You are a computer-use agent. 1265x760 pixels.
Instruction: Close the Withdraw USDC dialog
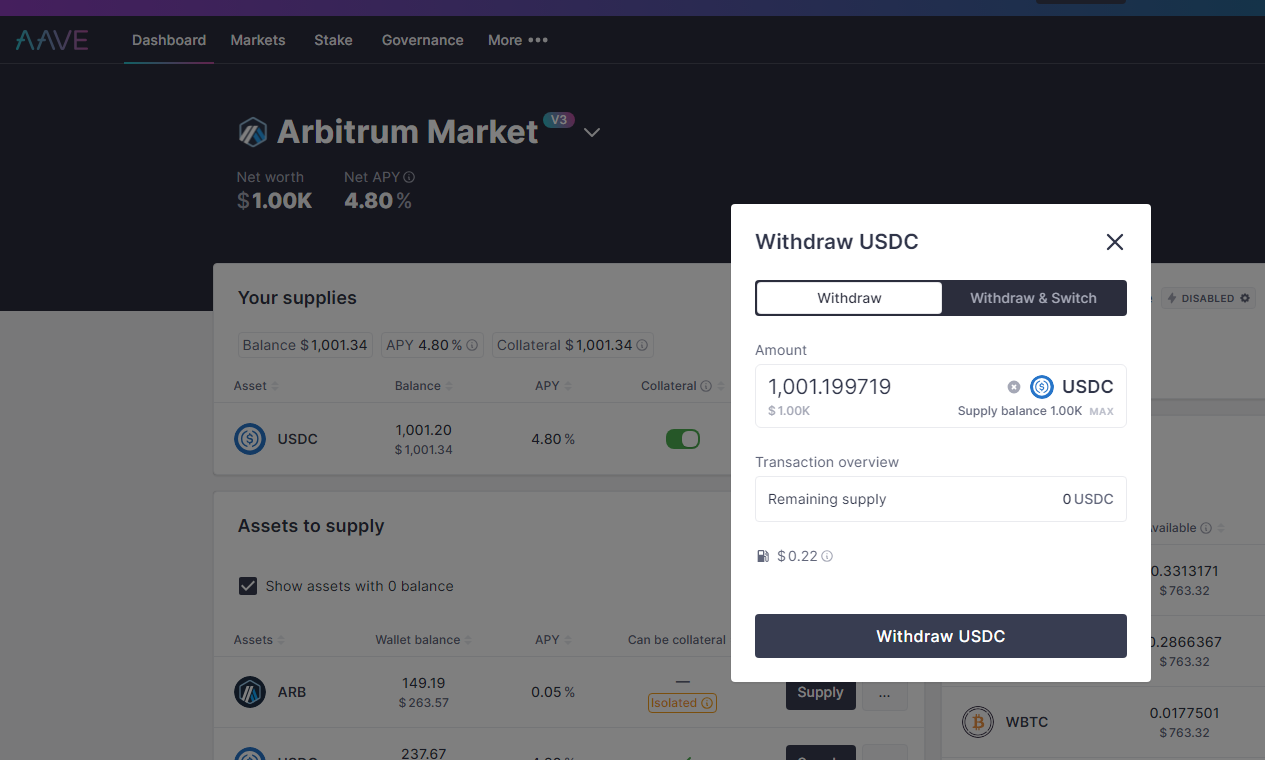click(x=1115, y=242)
